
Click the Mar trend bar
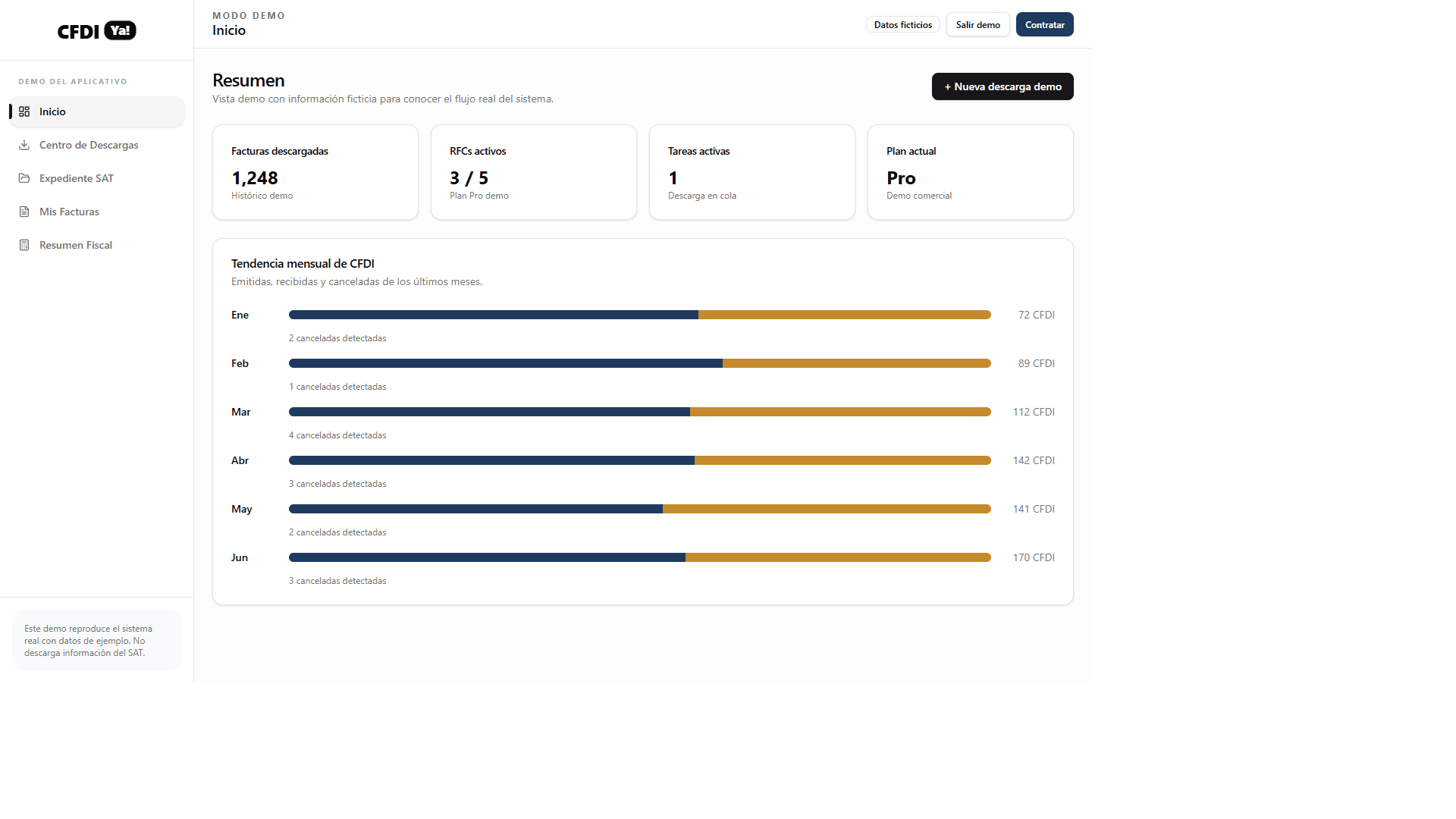[x=640, y=412]
